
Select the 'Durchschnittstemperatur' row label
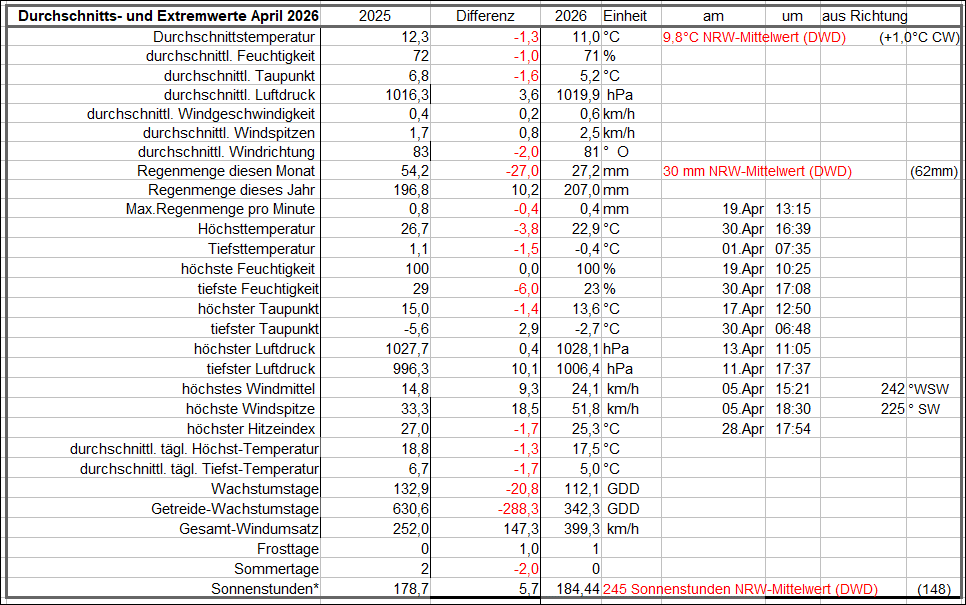point(234,38)
